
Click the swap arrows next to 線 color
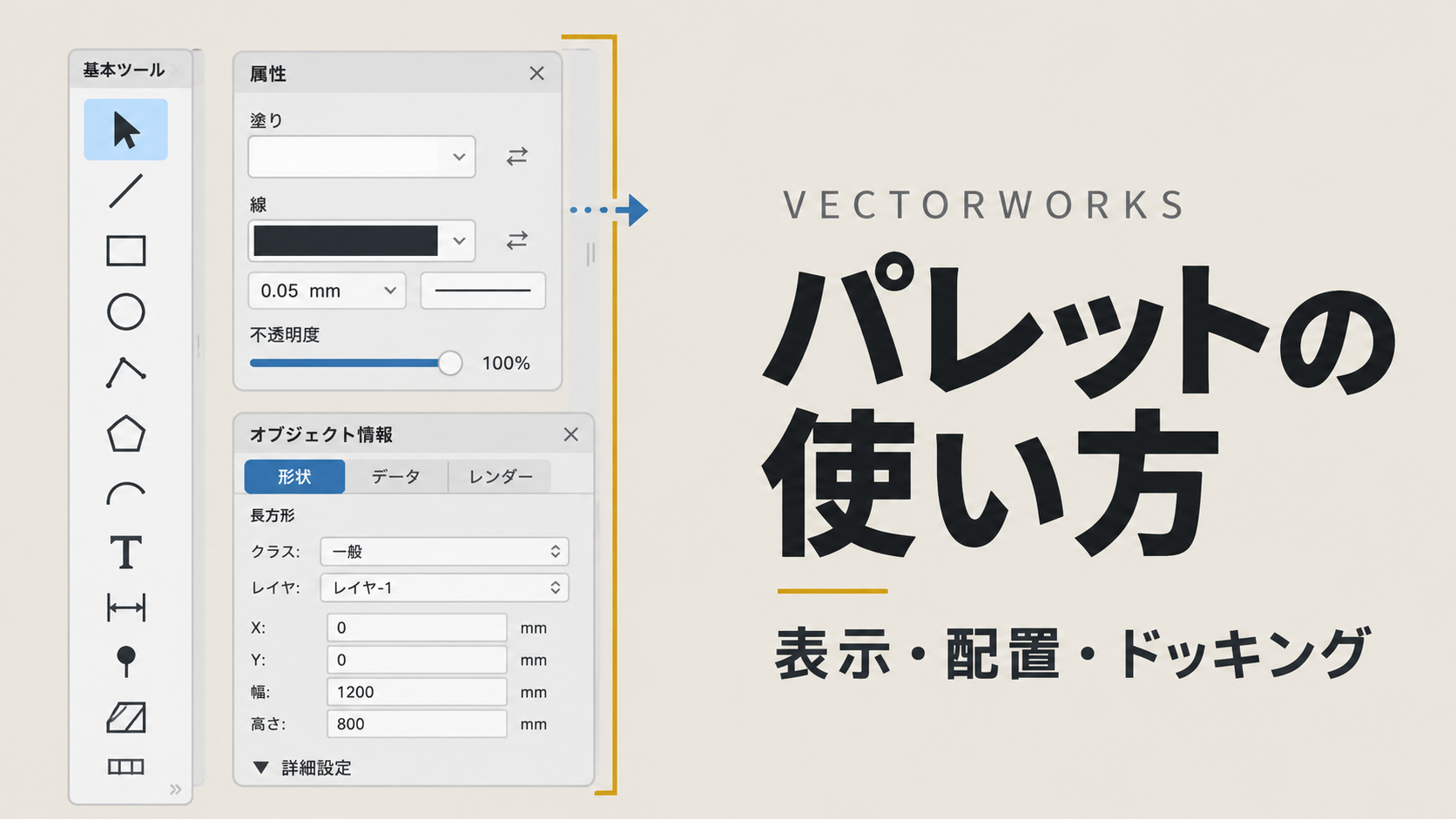[517, 240]
